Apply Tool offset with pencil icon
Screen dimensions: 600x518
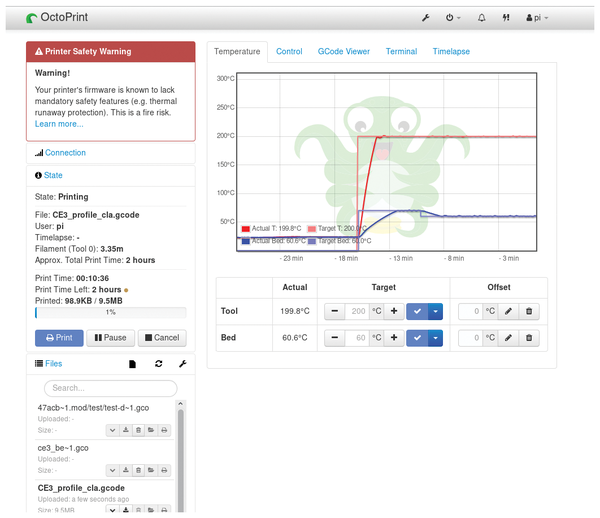pos(508,311)
